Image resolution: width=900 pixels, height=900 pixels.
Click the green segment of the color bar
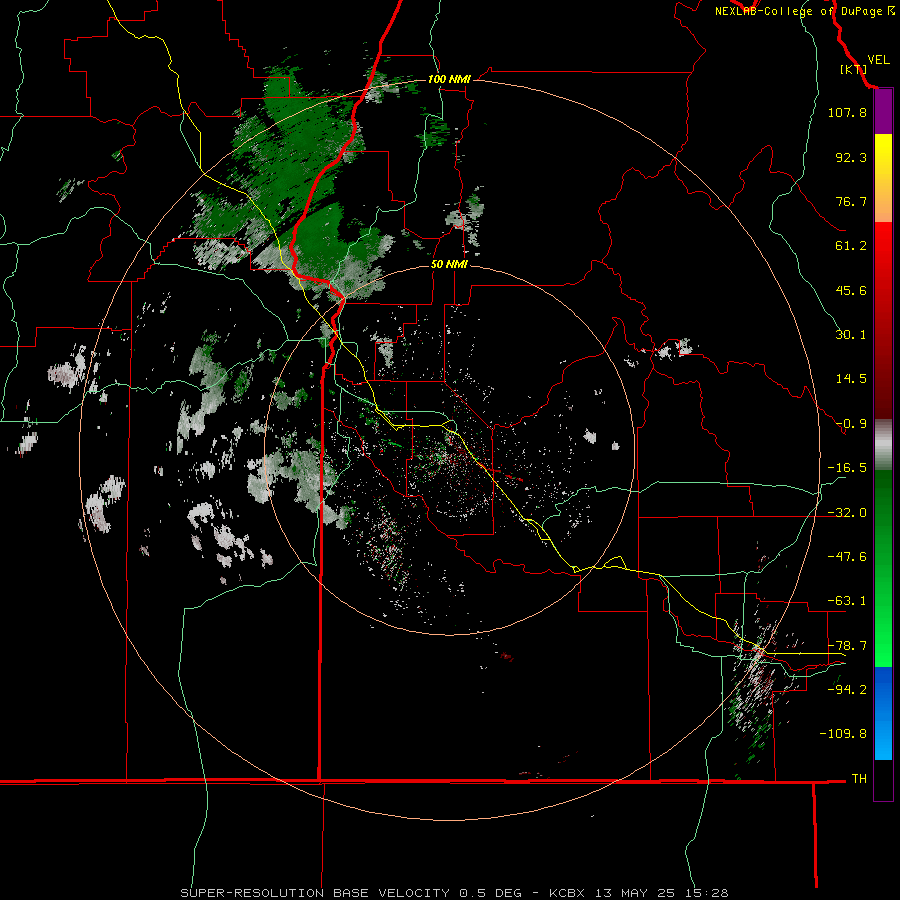pos(883,568)
